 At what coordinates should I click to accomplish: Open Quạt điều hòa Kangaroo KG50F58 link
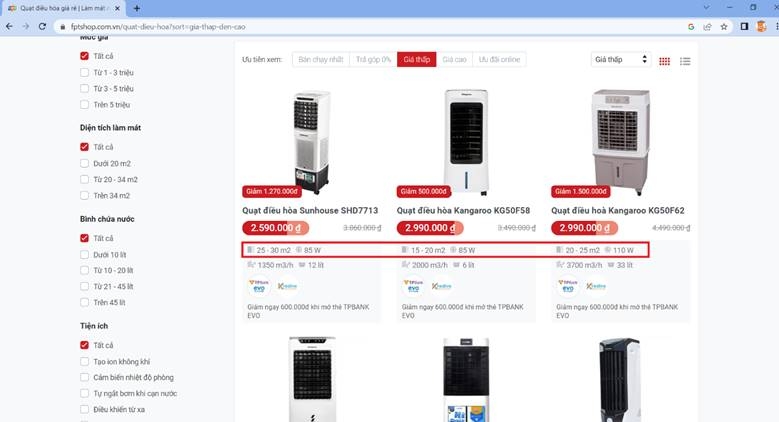tap(463, 211)
